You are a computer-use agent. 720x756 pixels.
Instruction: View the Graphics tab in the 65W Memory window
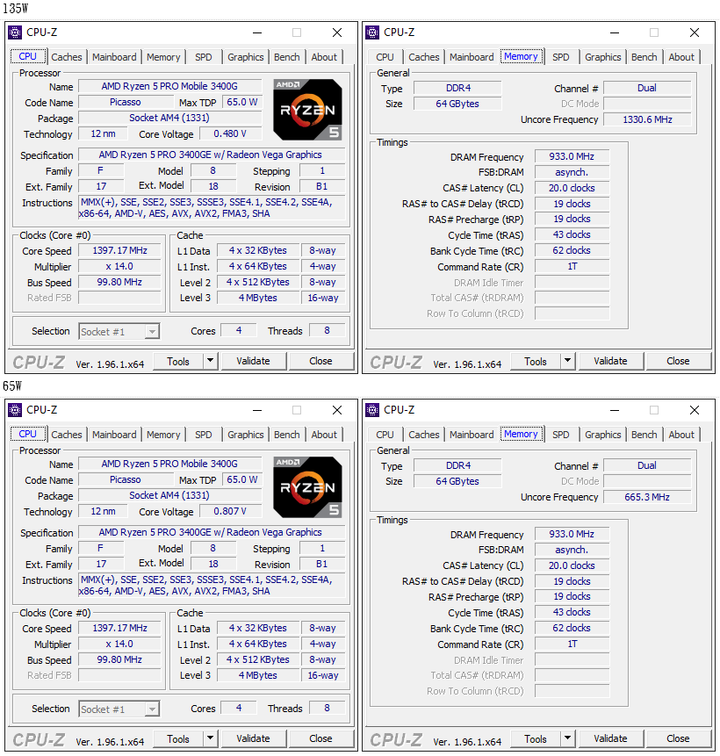click(x=603, y=434)
